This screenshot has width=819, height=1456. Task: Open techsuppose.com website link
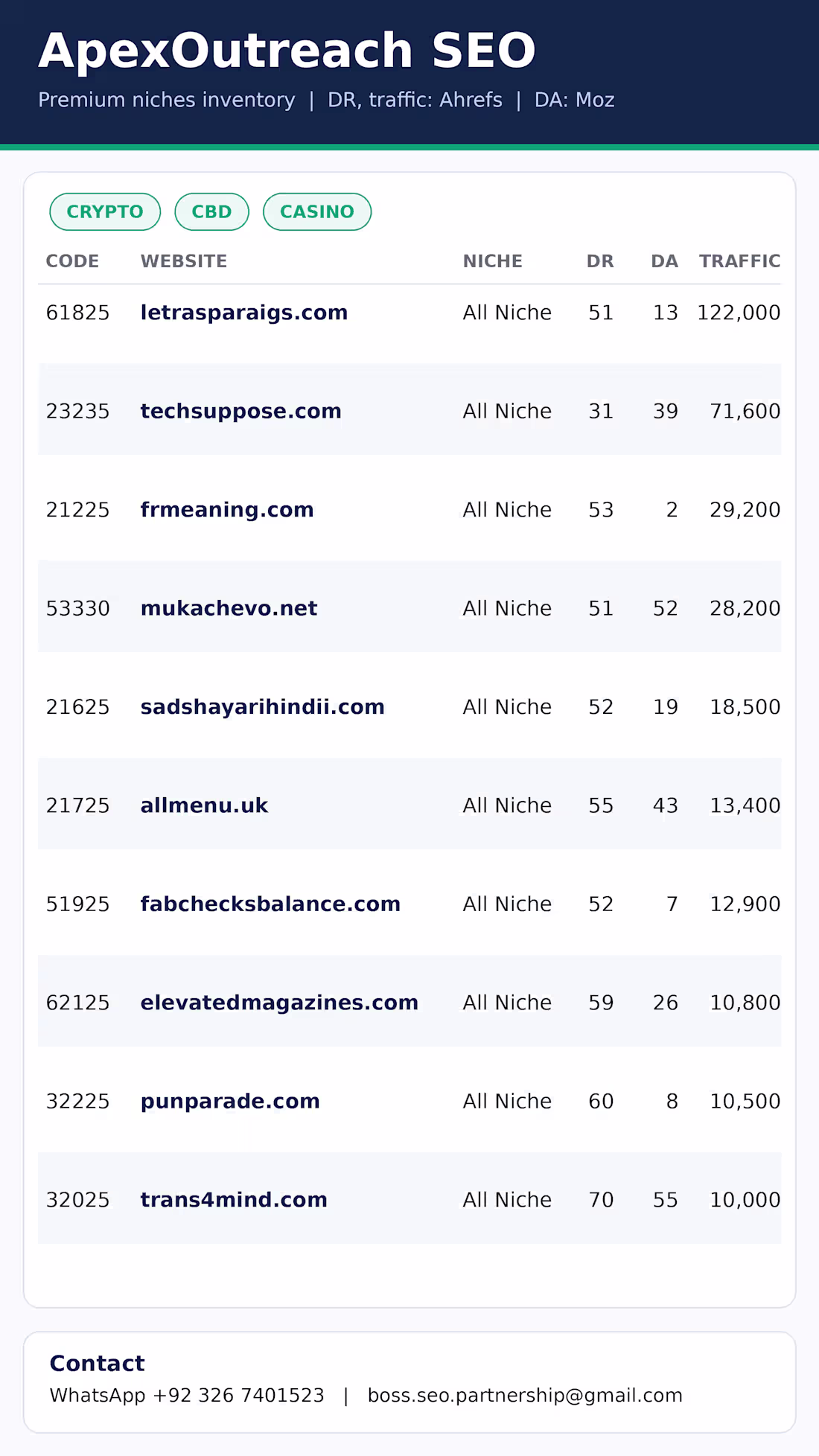click(x=241, y=411)
